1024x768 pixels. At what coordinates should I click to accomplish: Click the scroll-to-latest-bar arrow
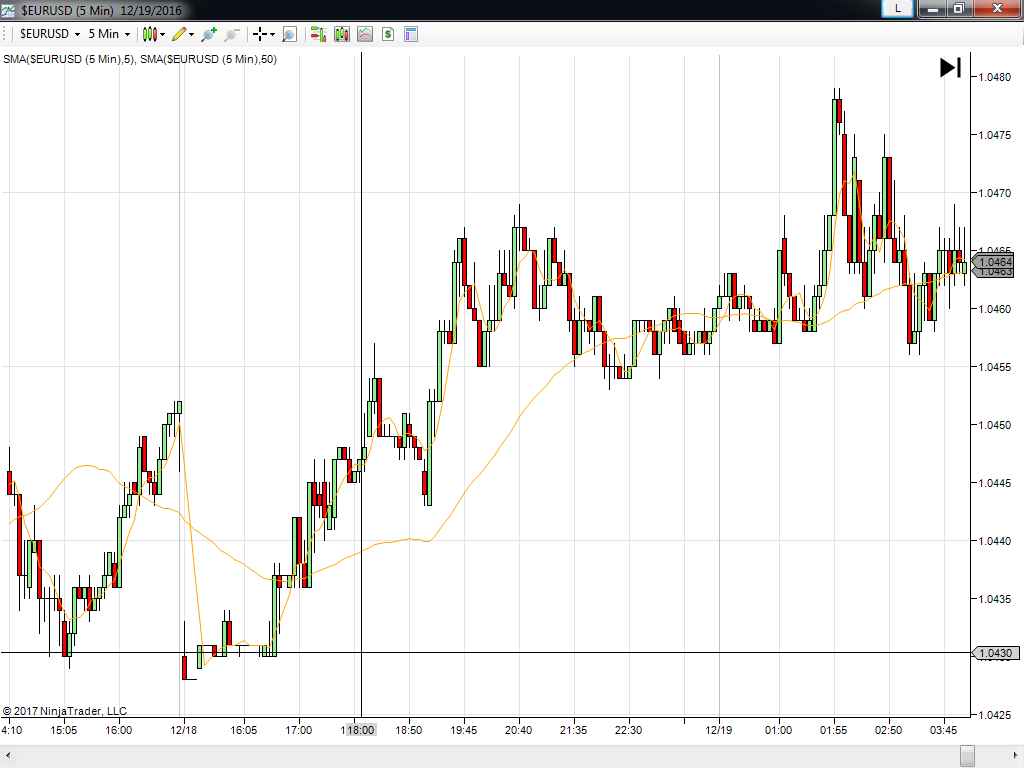[x=950, y=67]
